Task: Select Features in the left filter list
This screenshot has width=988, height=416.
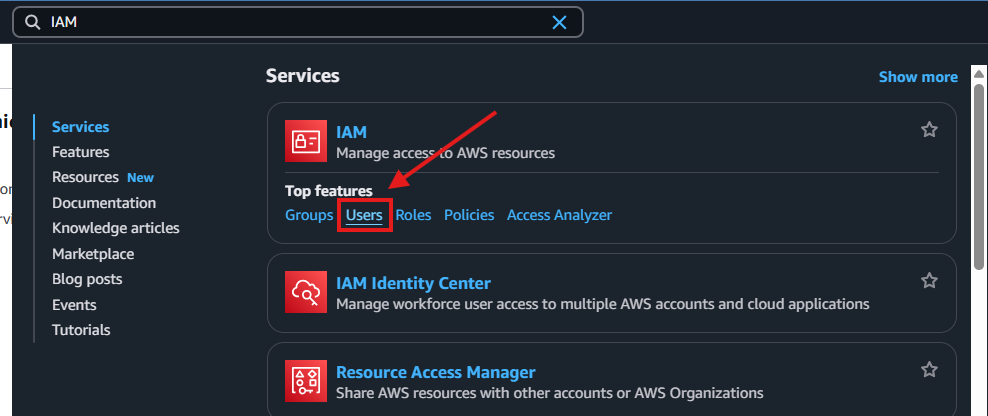Action: pyautogui.click(x=81, y=152)
